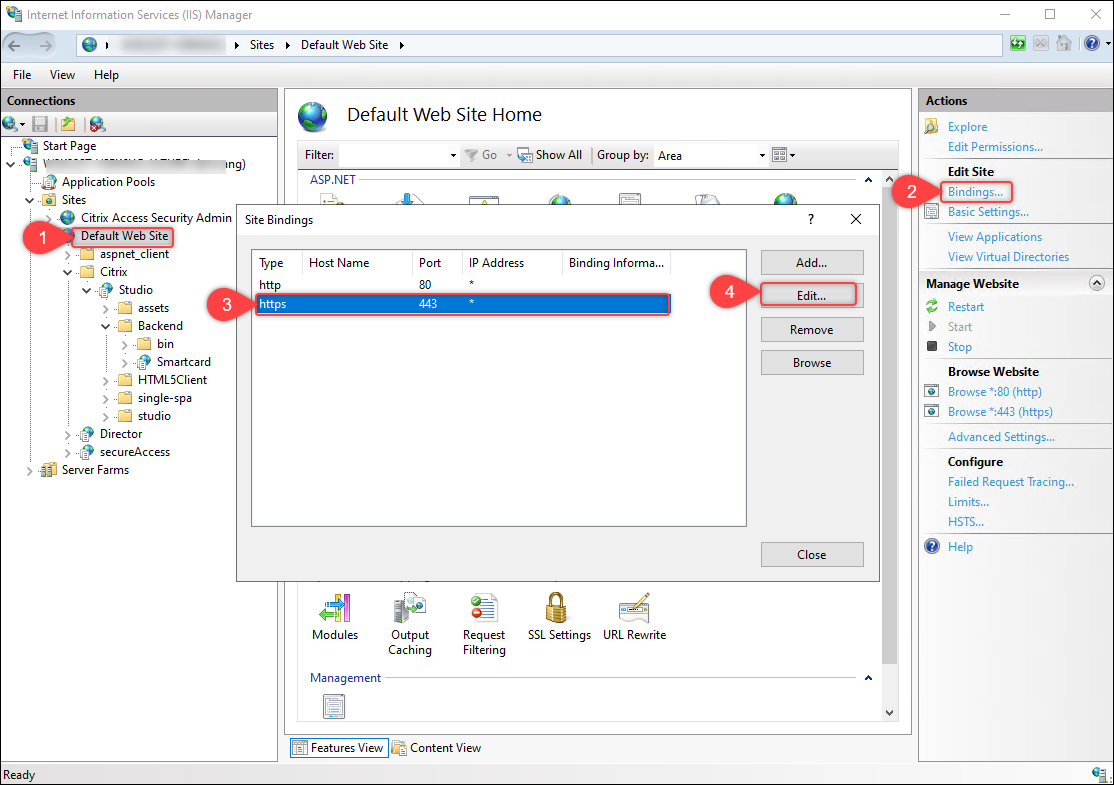Open HSTS settings from the Actions pane

[966, 521]
